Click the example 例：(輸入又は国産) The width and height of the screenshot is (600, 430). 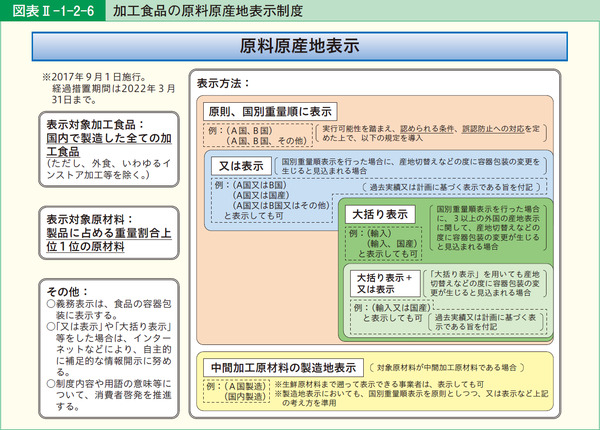392,308
